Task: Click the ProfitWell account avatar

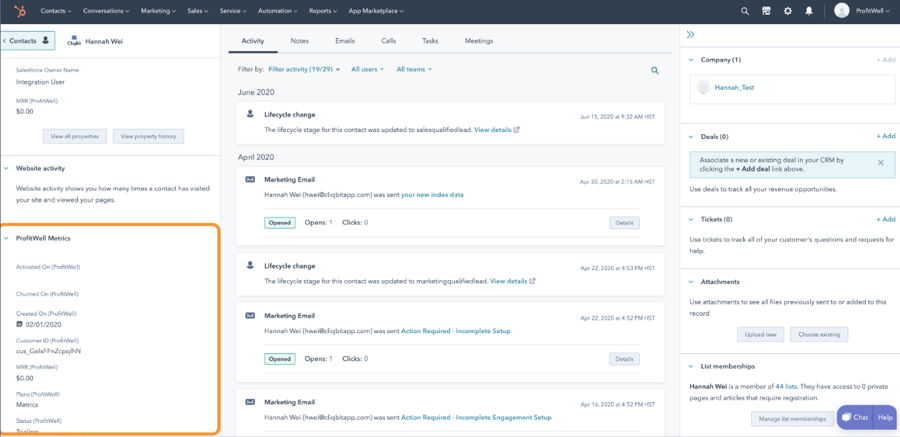Action: pyautogui.click(x=841, y=10)
